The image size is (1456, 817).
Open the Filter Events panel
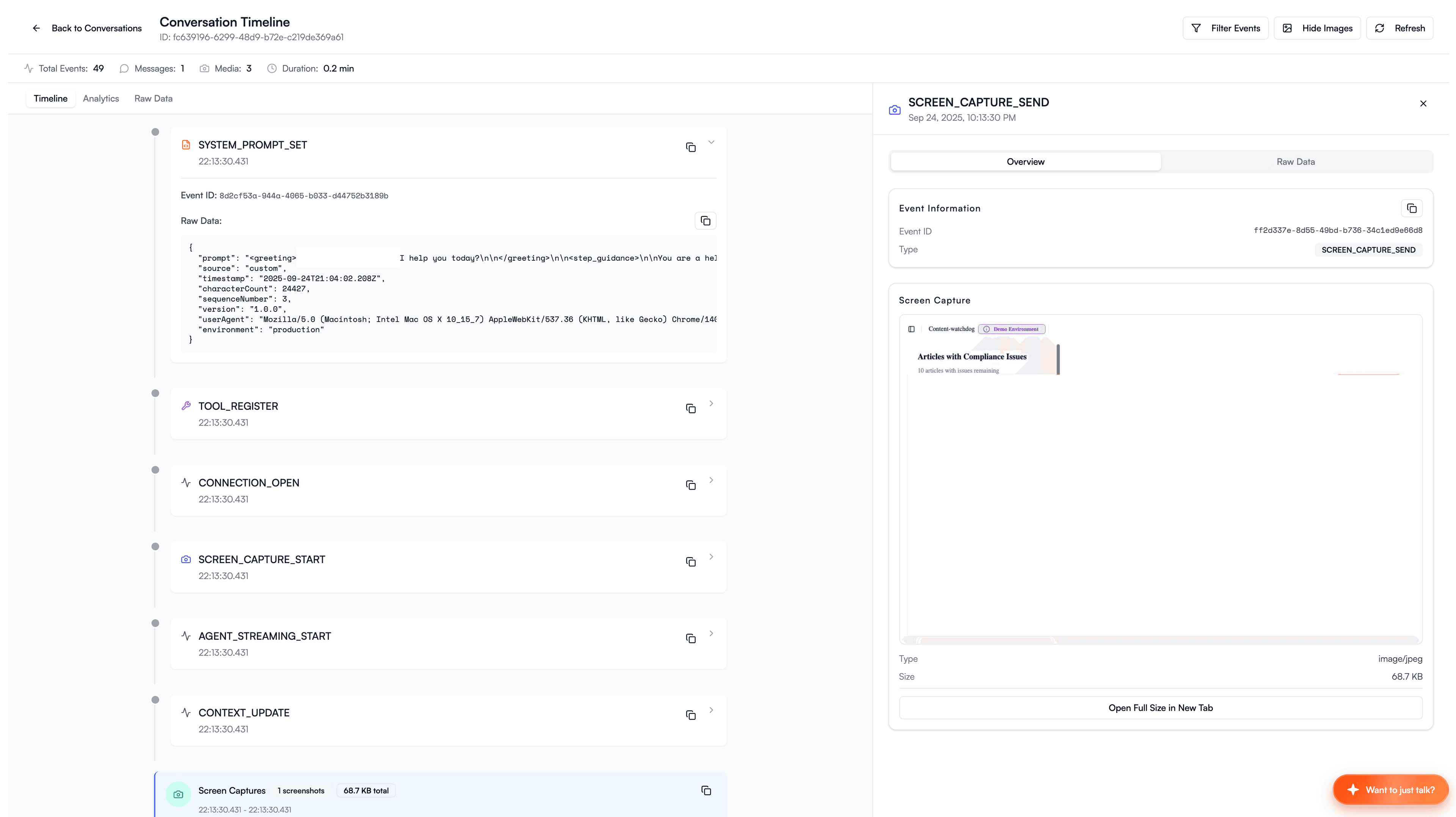point(1225,28)
